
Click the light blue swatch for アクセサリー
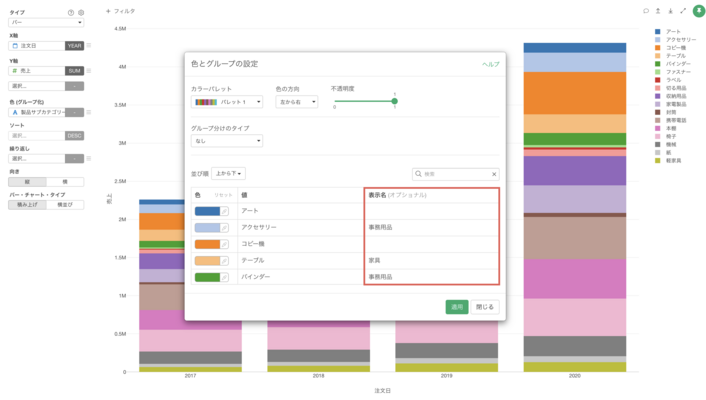coord(207,227)
